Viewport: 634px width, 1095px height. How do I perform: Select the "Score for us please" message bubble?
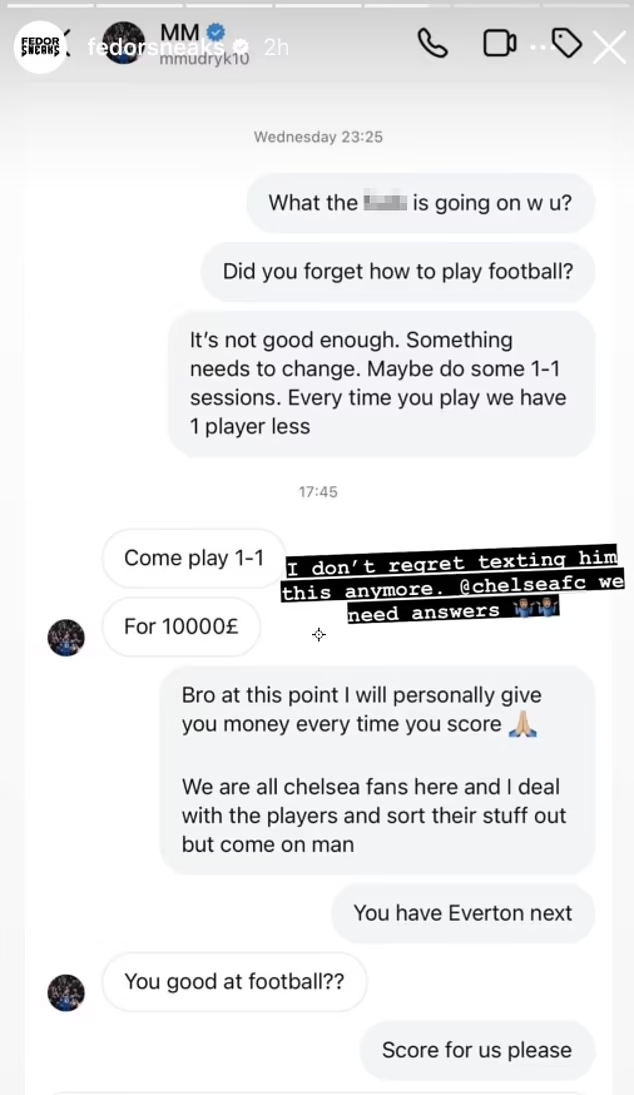pos(477,1050)
